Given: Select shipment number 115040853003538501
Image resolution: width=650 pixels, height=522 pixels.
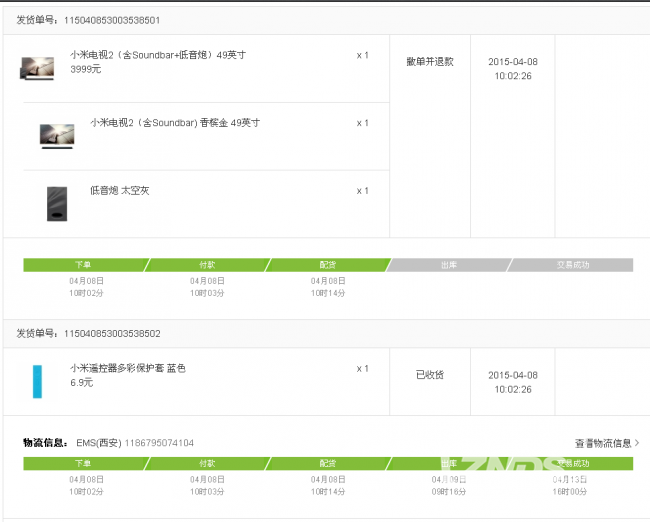Looking at the screenshot, I should coord(112,20).
